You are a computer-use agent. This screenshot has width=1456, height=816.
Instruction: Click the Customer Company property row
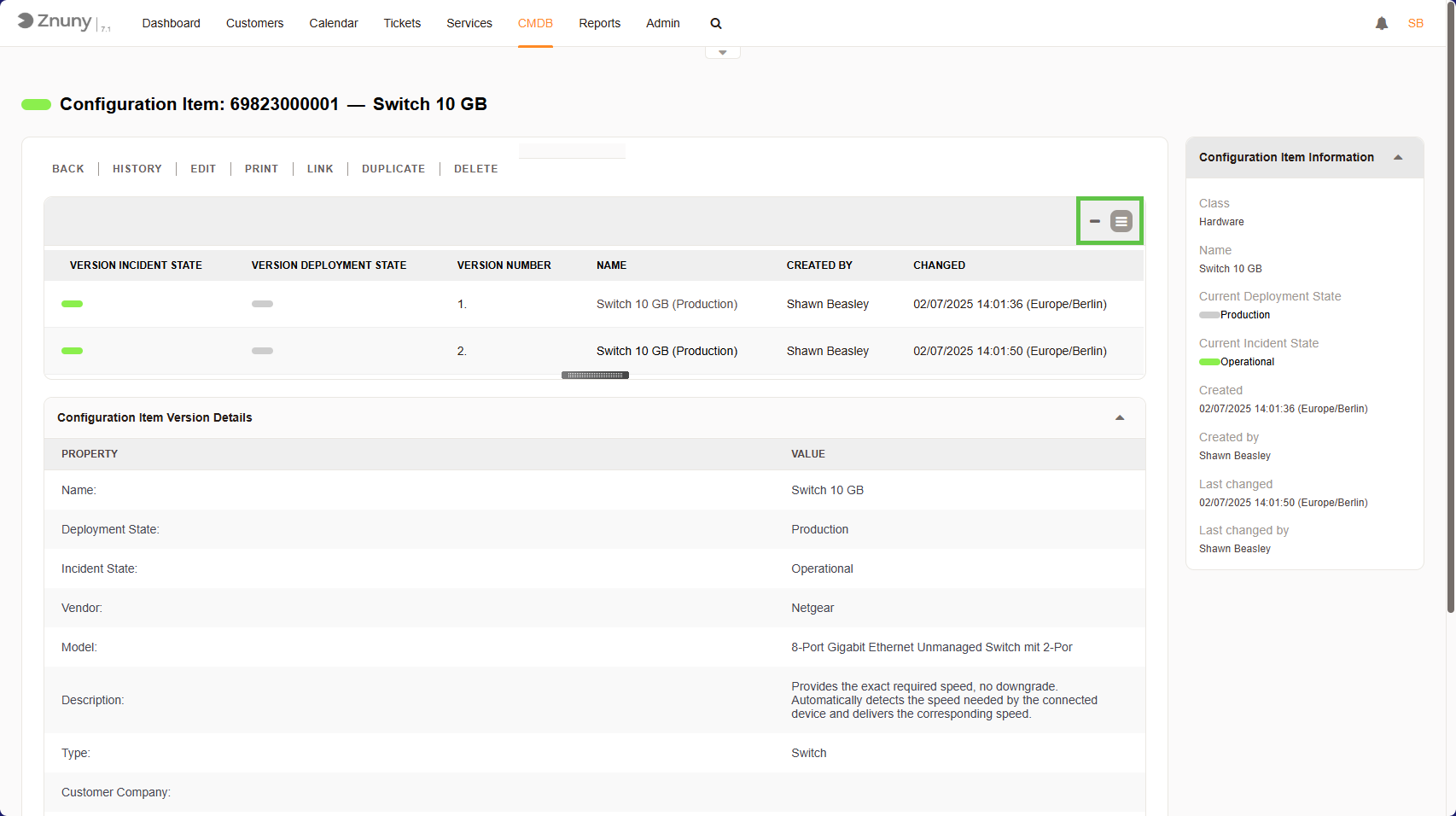point(595,792)
